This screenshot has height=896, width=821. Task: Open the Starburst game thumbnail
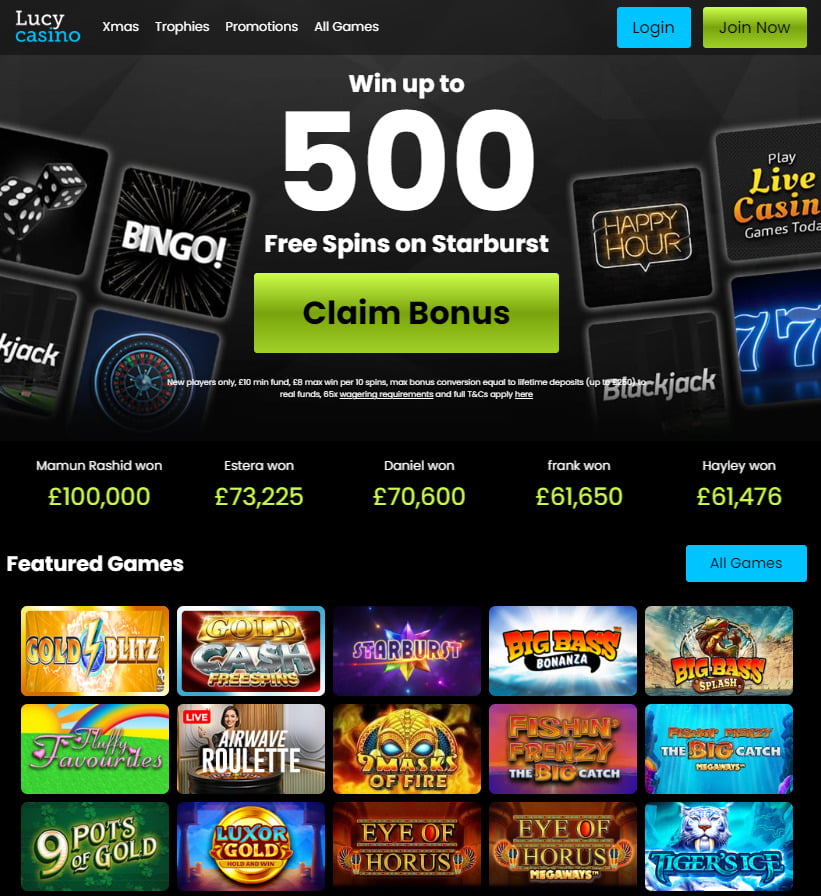tap(407, 651)
